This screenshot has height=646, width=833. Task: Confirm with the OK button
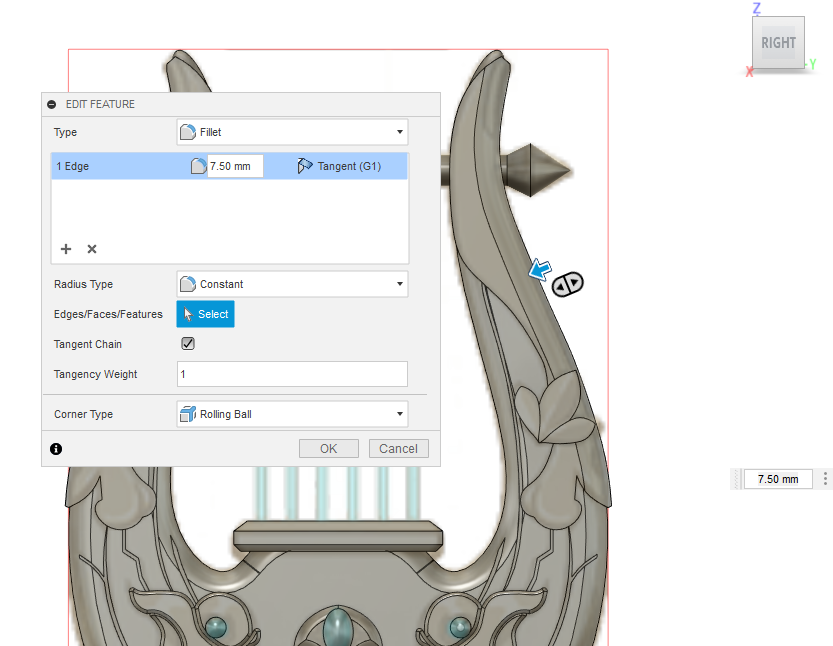(329, 449)
